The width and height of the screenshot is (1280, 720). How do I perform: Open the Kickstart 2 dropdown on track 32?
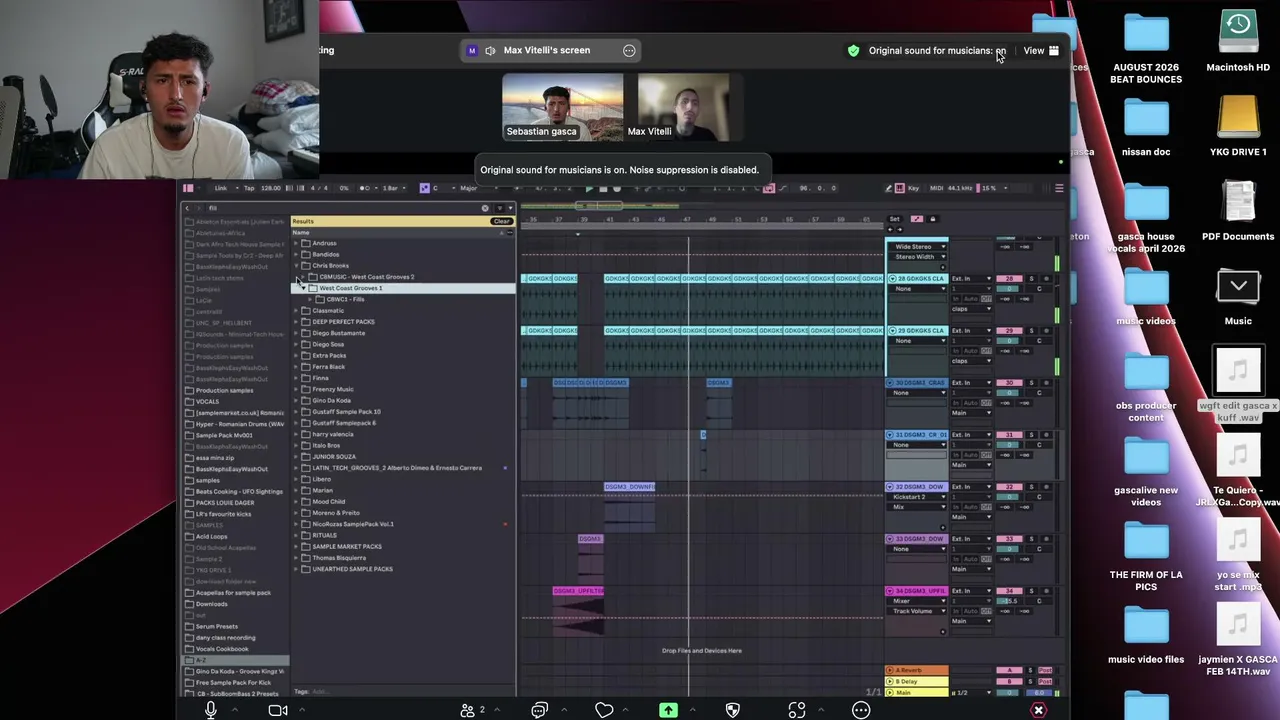coord(919,497)
